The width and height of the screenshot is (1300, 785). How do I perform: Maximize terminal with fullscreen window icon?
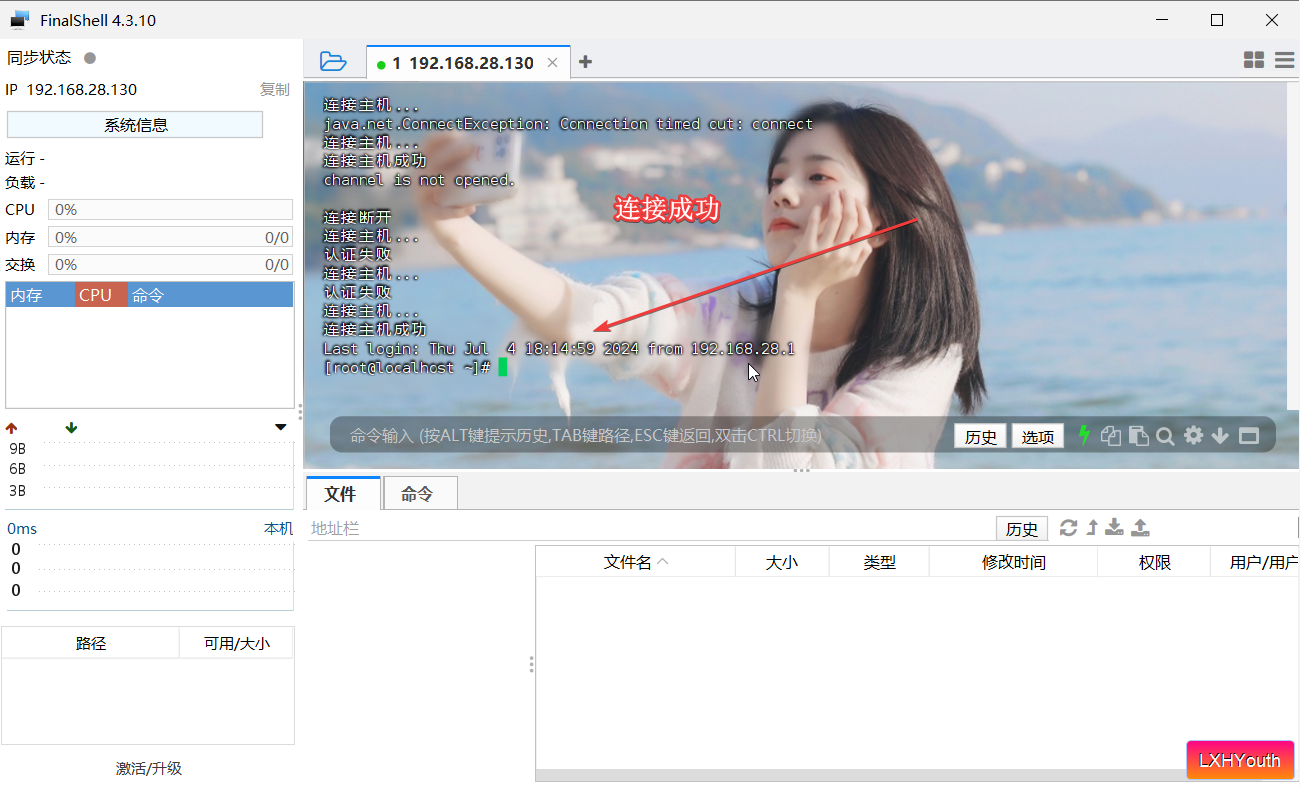point(1248,436)
